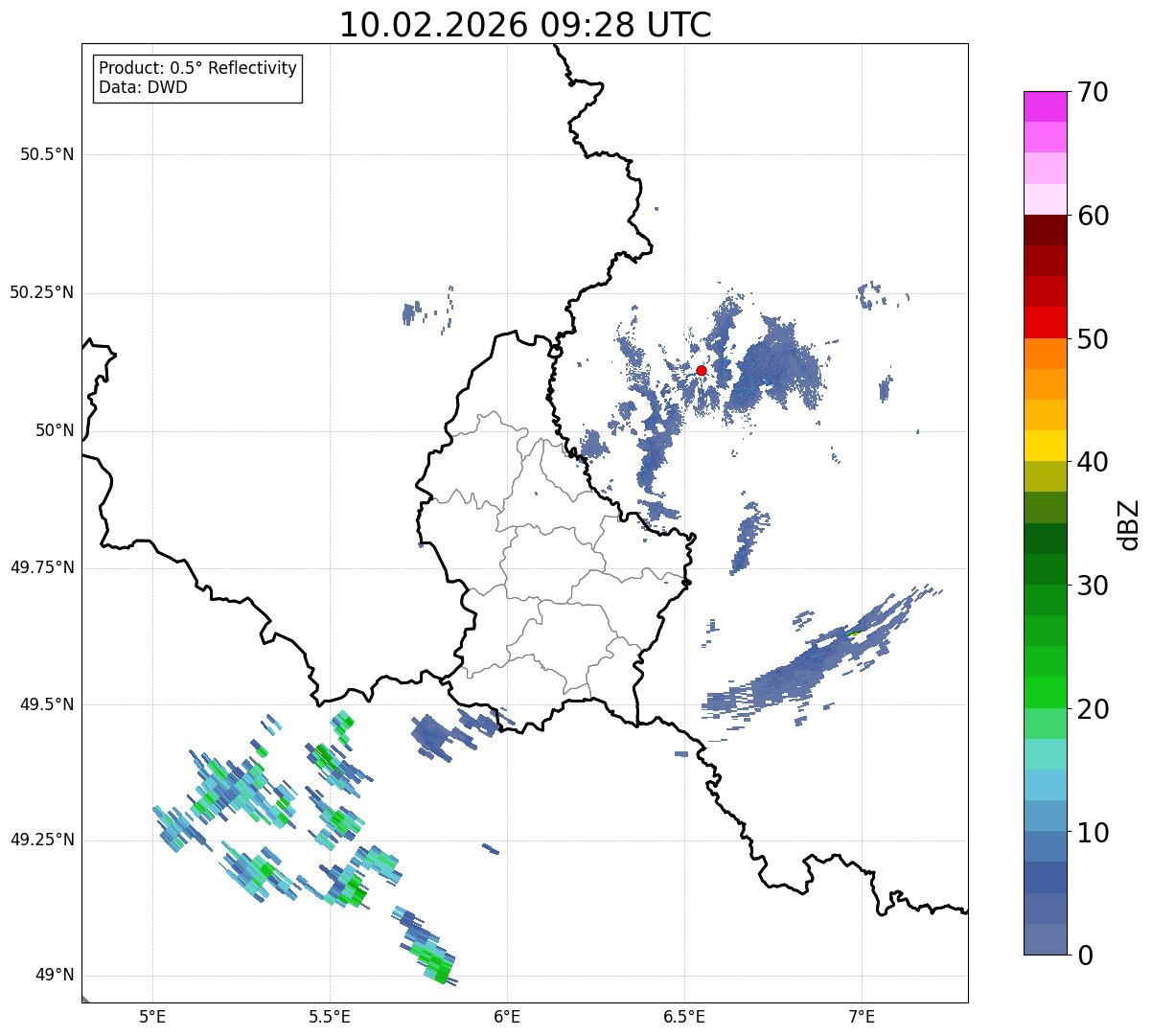Screen dimensions: 1152x1036
Task: Click the Product: 0.5° Reflectivity text
Action: pos(197,69)
